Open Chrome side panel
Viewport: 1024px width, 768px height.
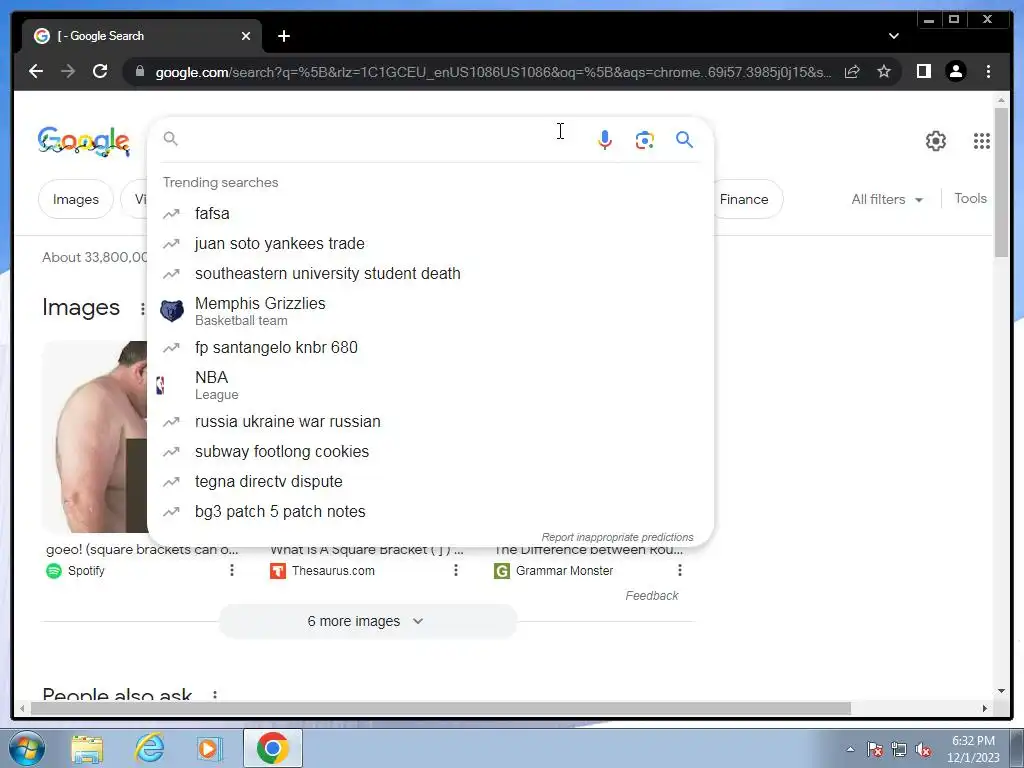pyautogui.click(x=923, y=71)
